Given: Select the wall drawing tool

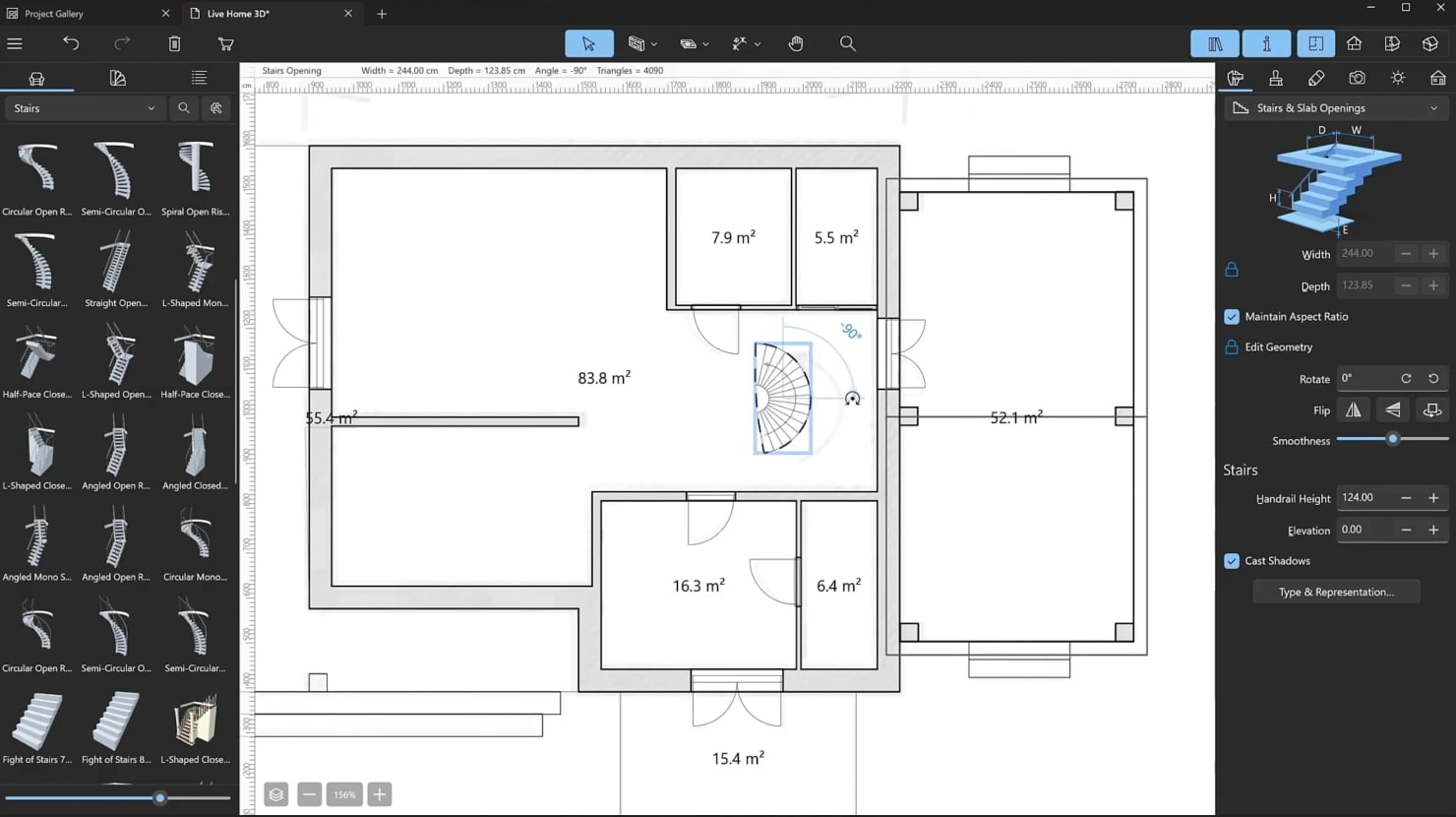Looking at the screenshot, I should (637, 43).
